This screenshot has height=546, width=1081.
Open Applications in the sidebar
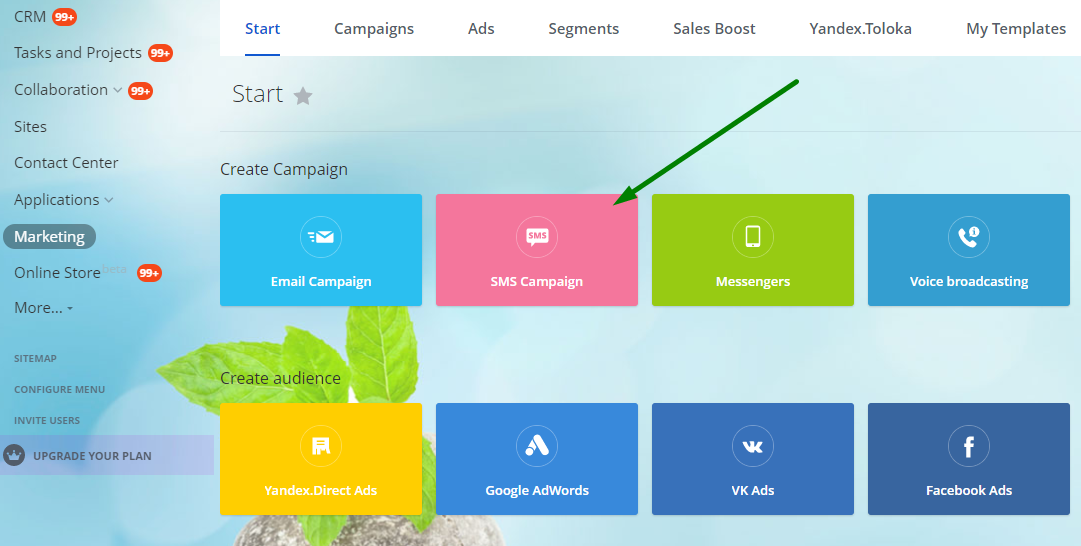point(57,200)
